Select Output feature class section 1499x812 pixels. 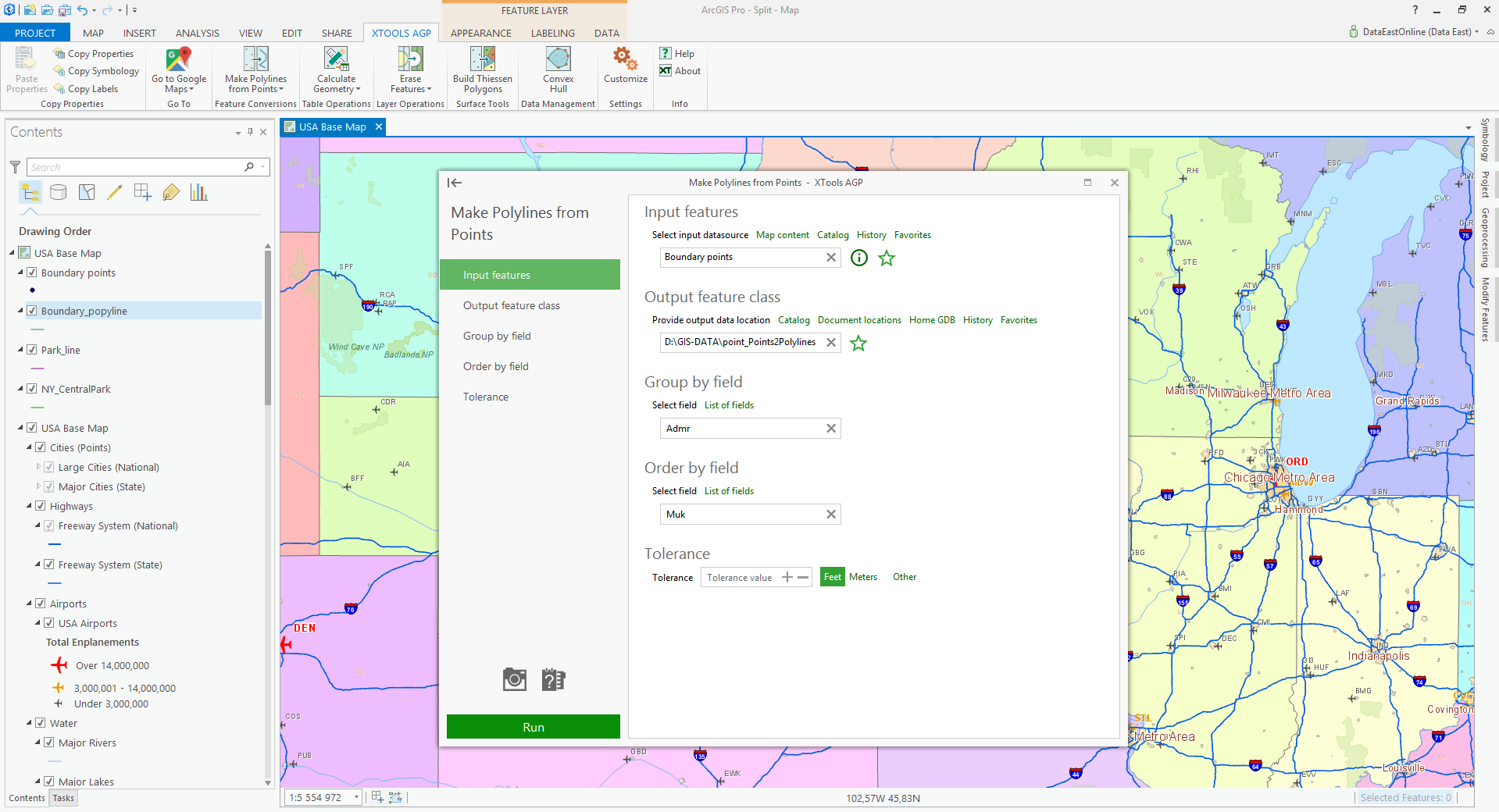(x=530, y=305)
